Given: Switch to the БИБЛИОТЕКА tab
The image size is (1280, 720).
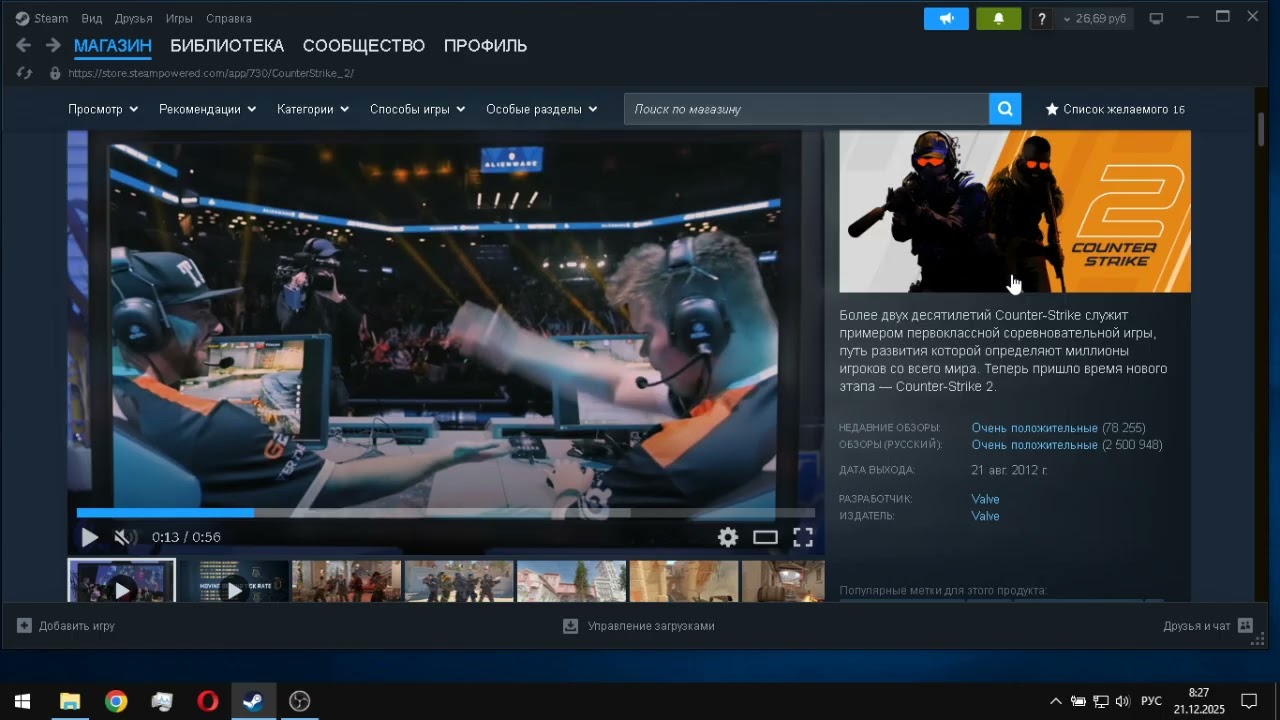Looking at the screenshot, I should click(227, 45).
